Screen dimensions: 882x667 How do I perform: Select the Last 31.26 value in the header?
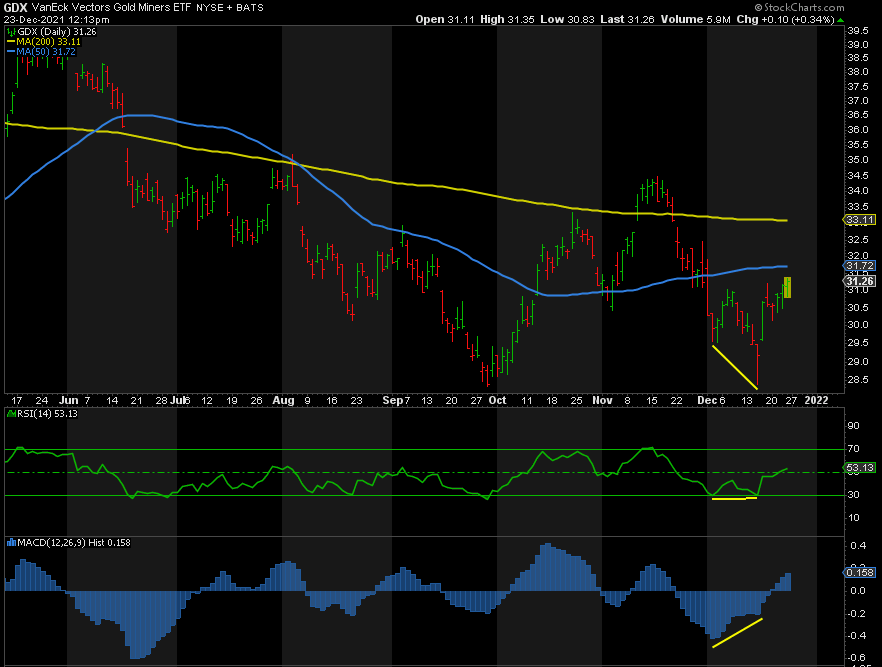pyautogui.click(x=627, y=20)
